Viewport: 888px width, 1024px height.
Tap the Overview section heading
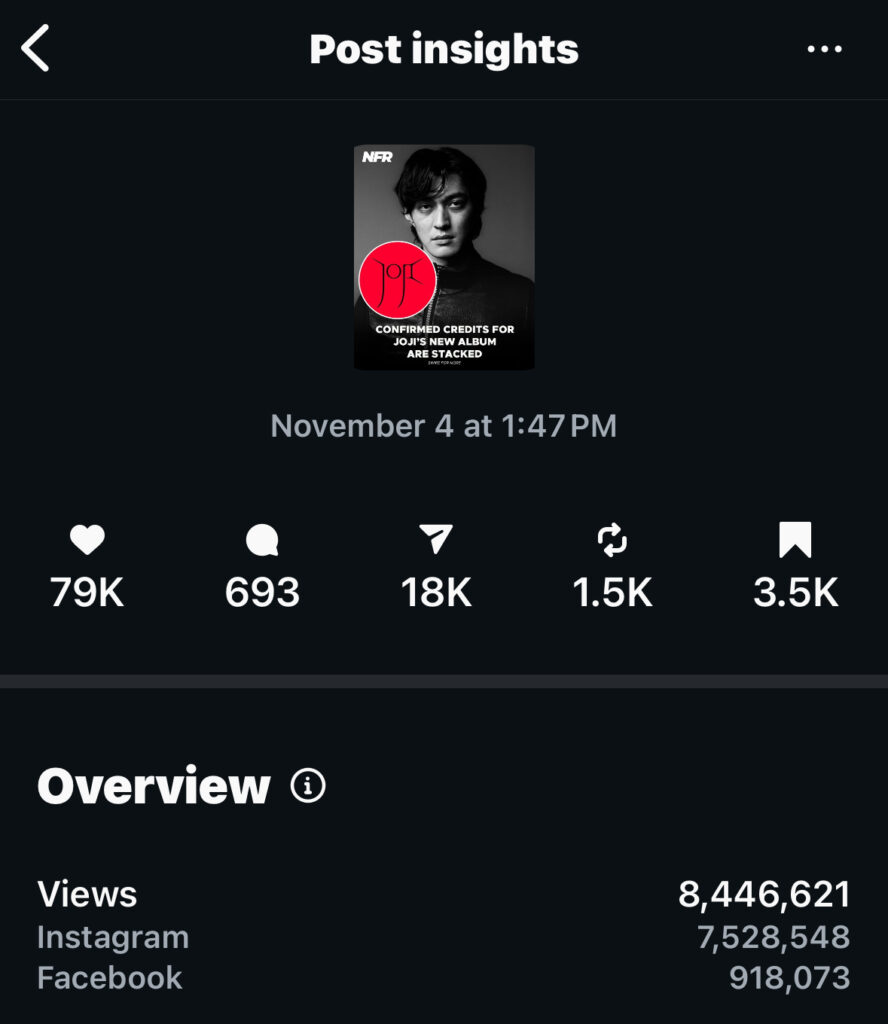coord(154,787)
